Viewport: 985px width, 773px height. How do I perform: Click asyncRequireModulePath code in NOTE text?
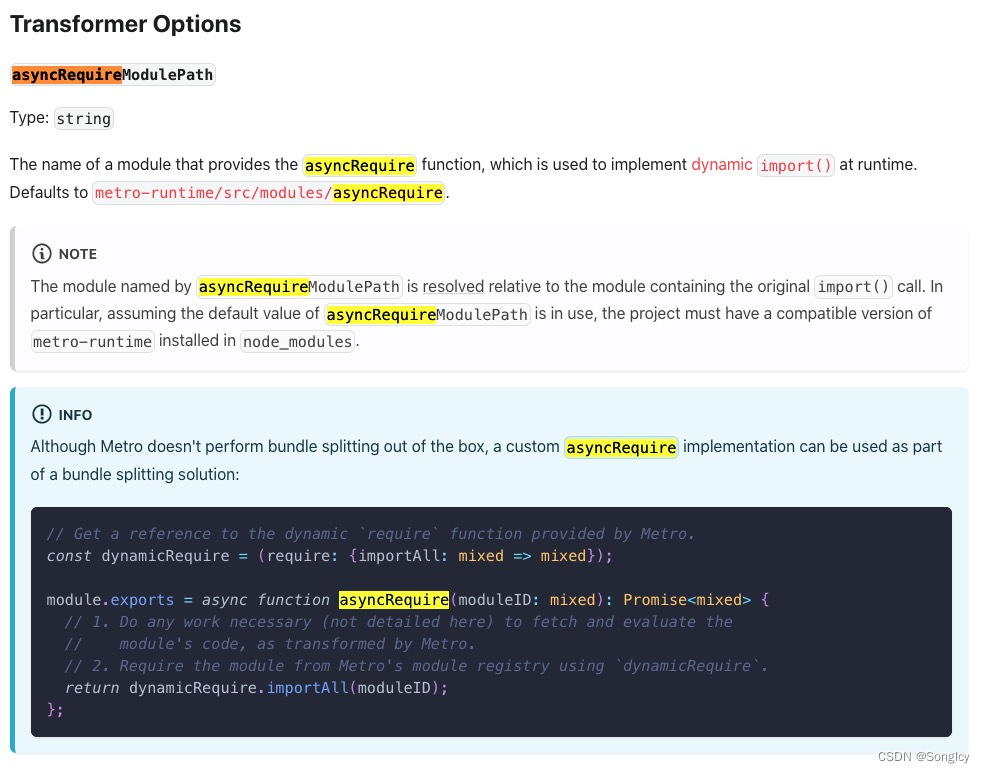click(x=298, y=286)
